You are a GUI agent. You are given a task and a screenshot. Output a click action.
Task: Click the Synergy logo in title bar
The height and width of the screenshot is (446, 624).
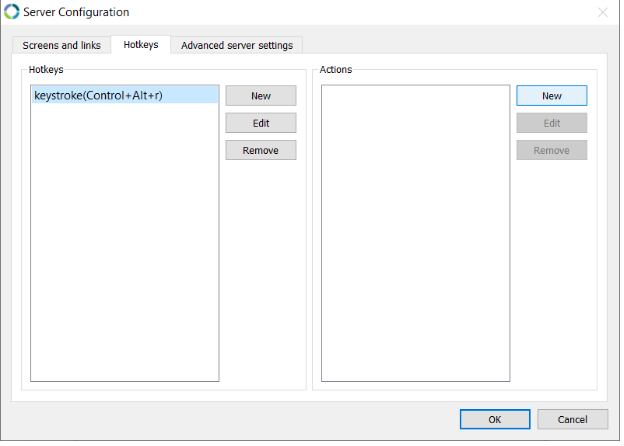pyautogui.click(x=12, y=12)
